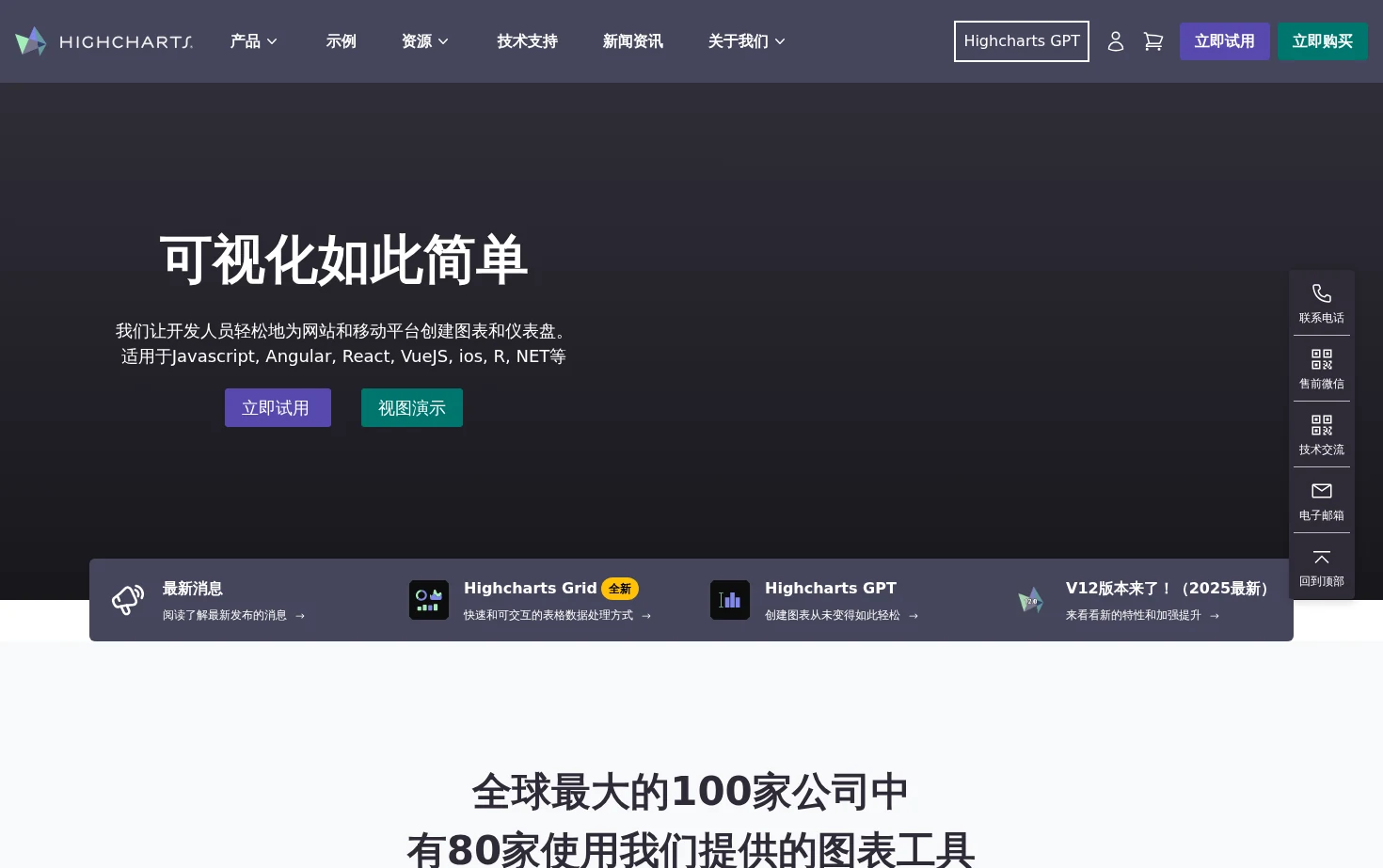Click the purple 立即试用 header button

click(x=1225, y=41)
